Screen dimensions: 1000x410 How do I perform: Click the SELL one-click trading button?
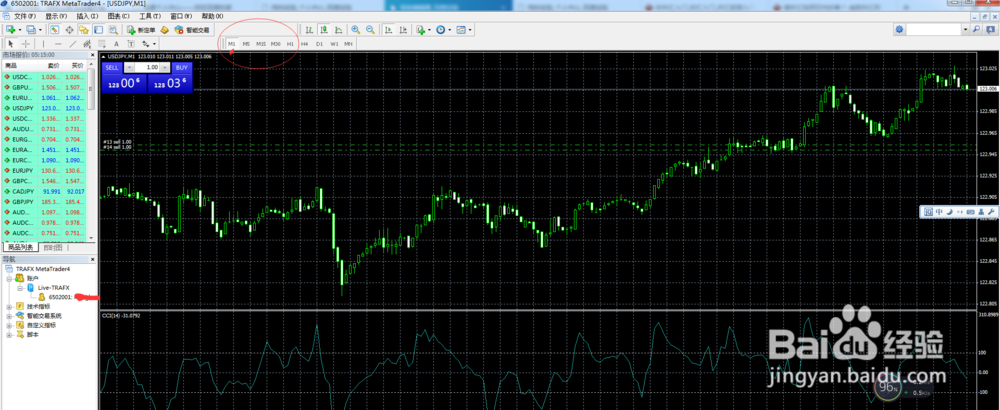pyautogui.click(x=112, y=67)
